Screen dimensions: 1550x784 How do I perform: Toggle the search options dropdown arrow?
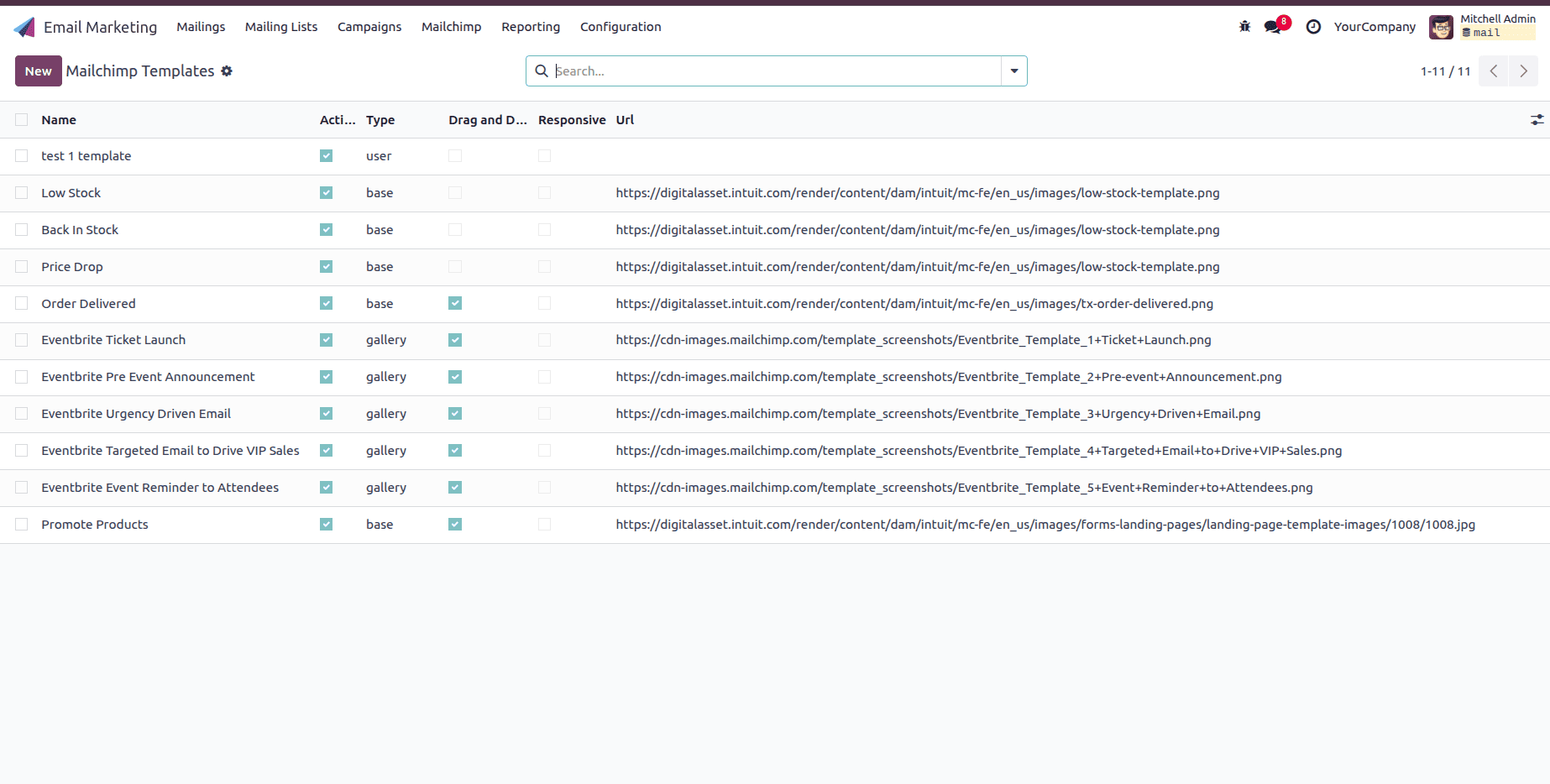tap(1014, 71)
